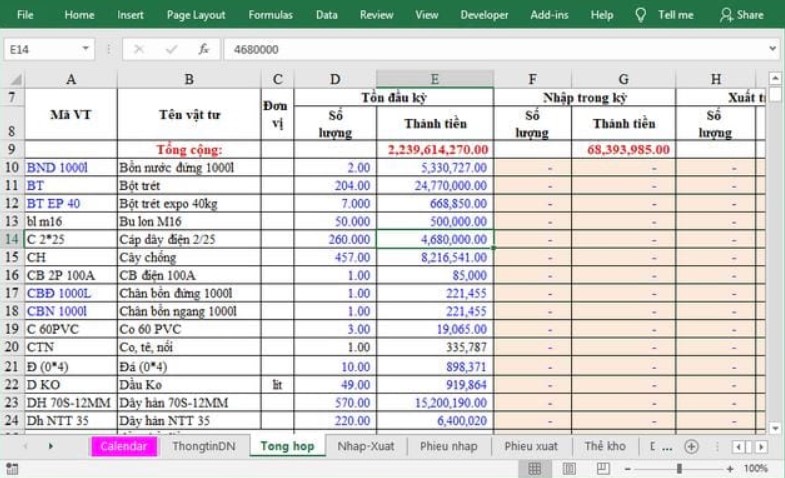This screenshot has height=478, width=785.
Task: Open the Thẻ kho sheet tab
Action: [x=605, y=446]
